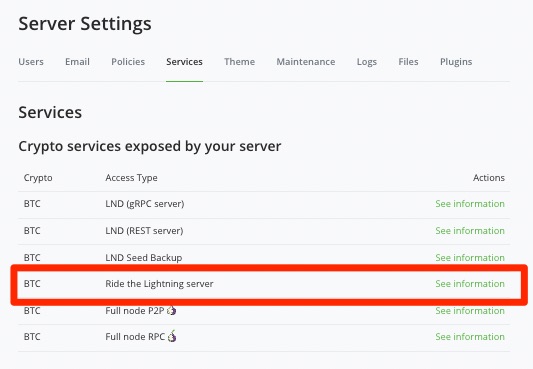Switch to the Email tab
Screen dimensions: 533x369
(78, 62)
